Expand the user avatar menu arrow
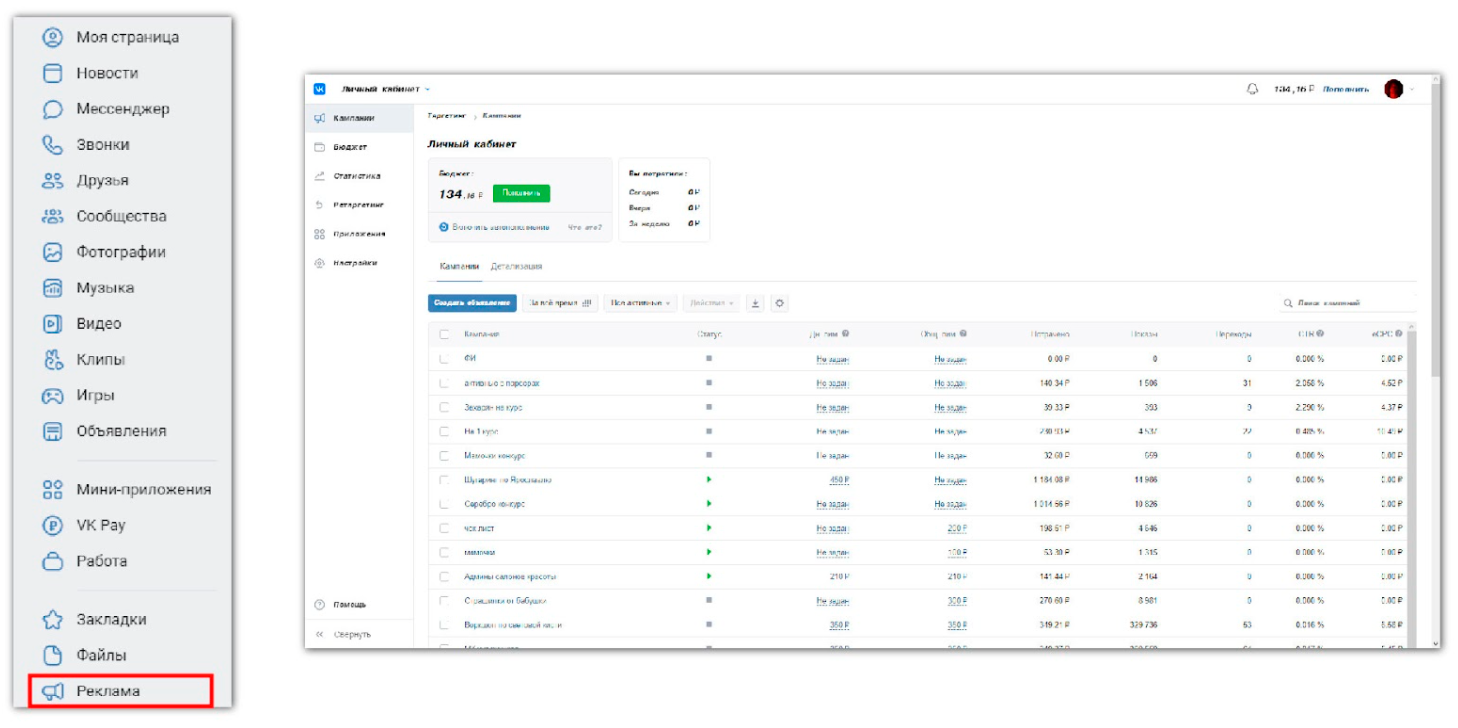 click(1414, 89)
